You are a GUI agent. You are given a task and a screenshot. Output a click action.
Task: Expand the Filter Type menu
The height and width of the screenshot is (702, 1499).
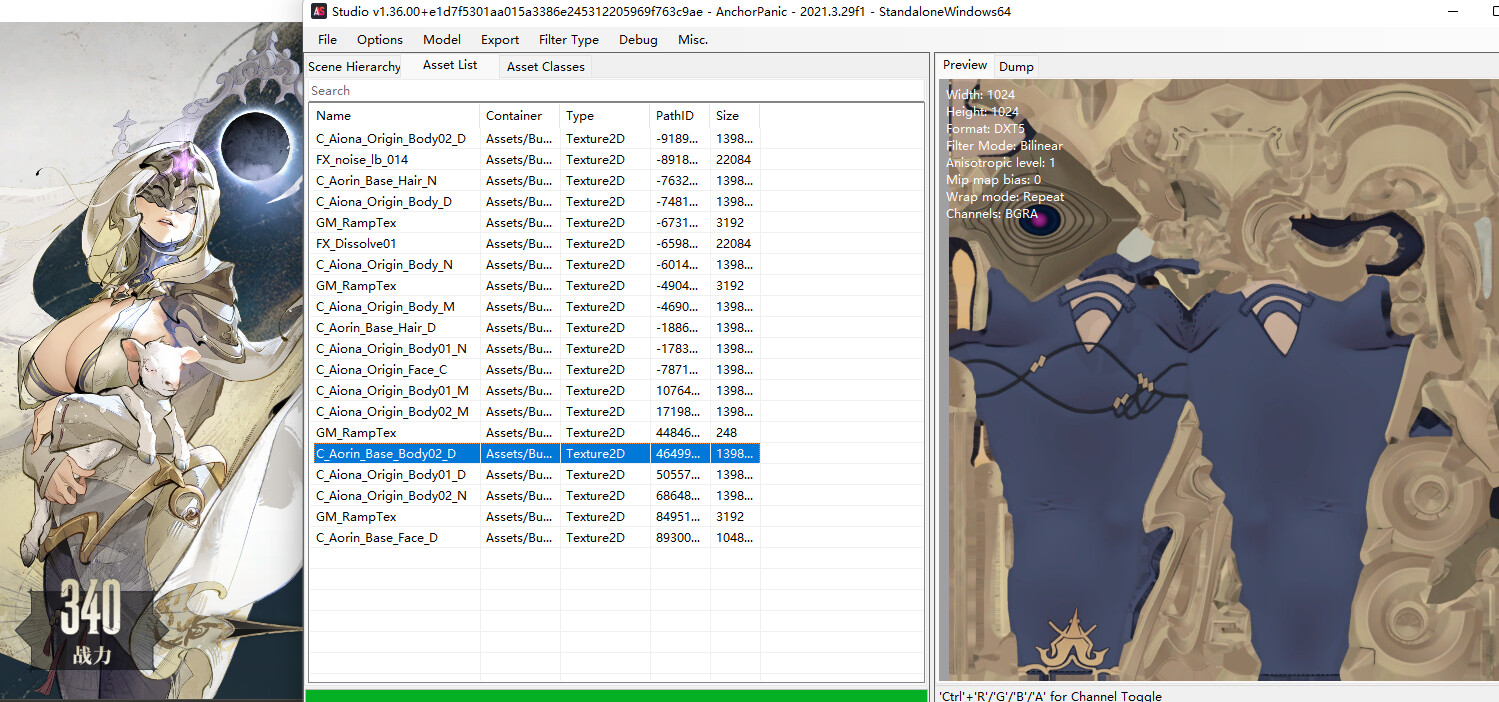click(x=569, y=40)
